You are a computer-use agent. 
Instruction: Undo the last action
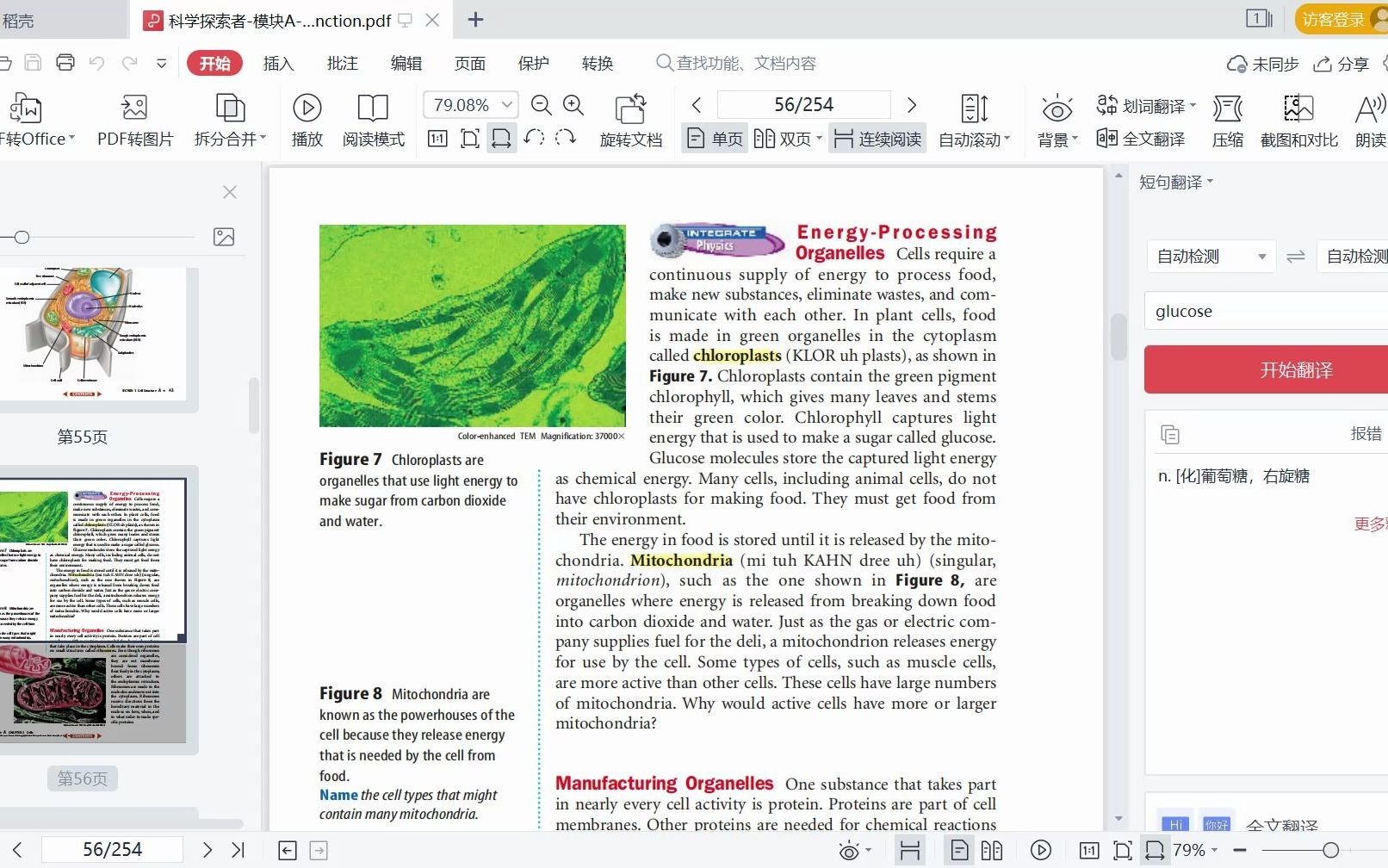pyautogui.click(x=97, y=63)
